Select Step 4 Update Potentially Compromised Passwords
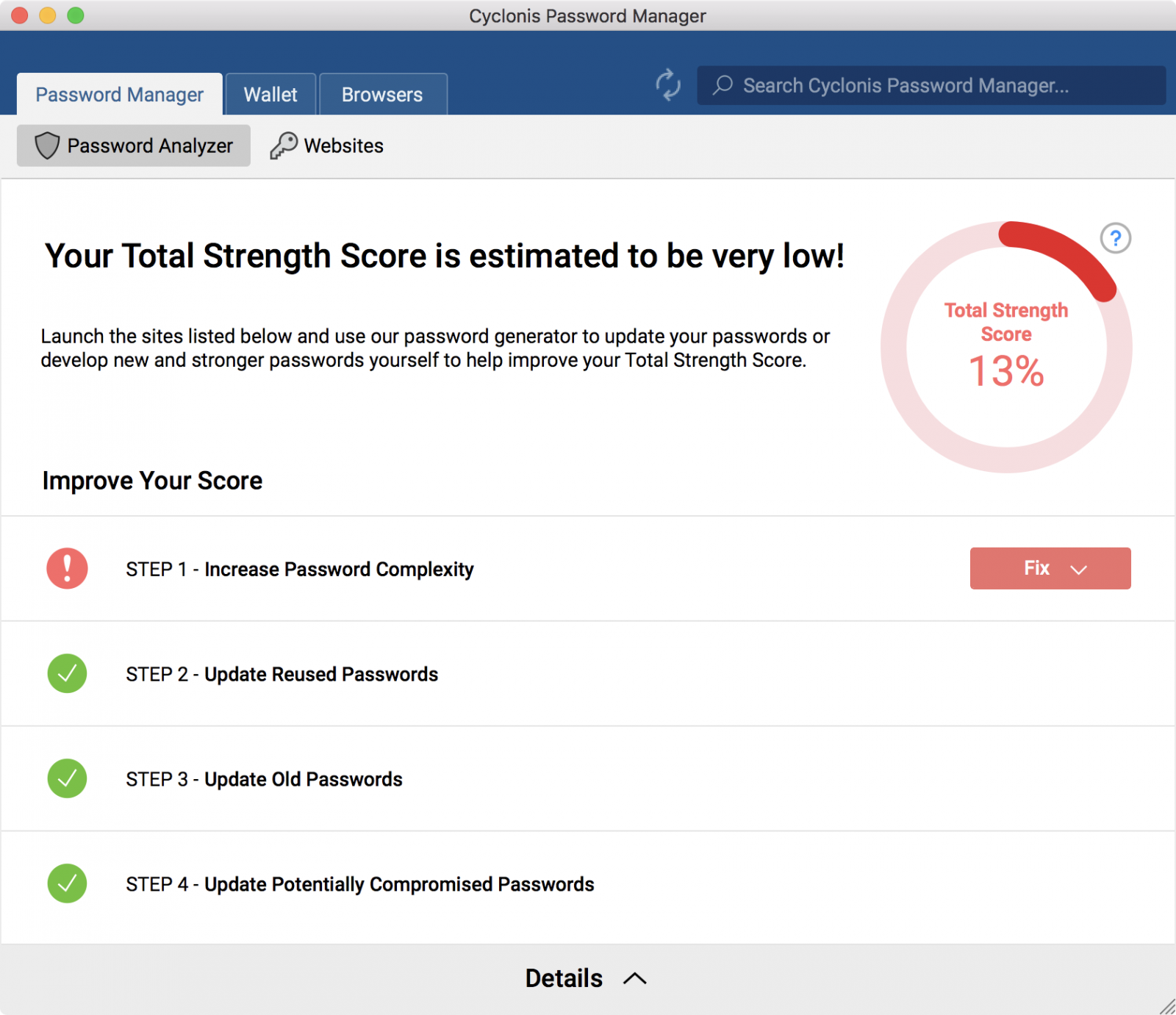The width and height of the screenshot is (1176, 1015). click(360, 884)
